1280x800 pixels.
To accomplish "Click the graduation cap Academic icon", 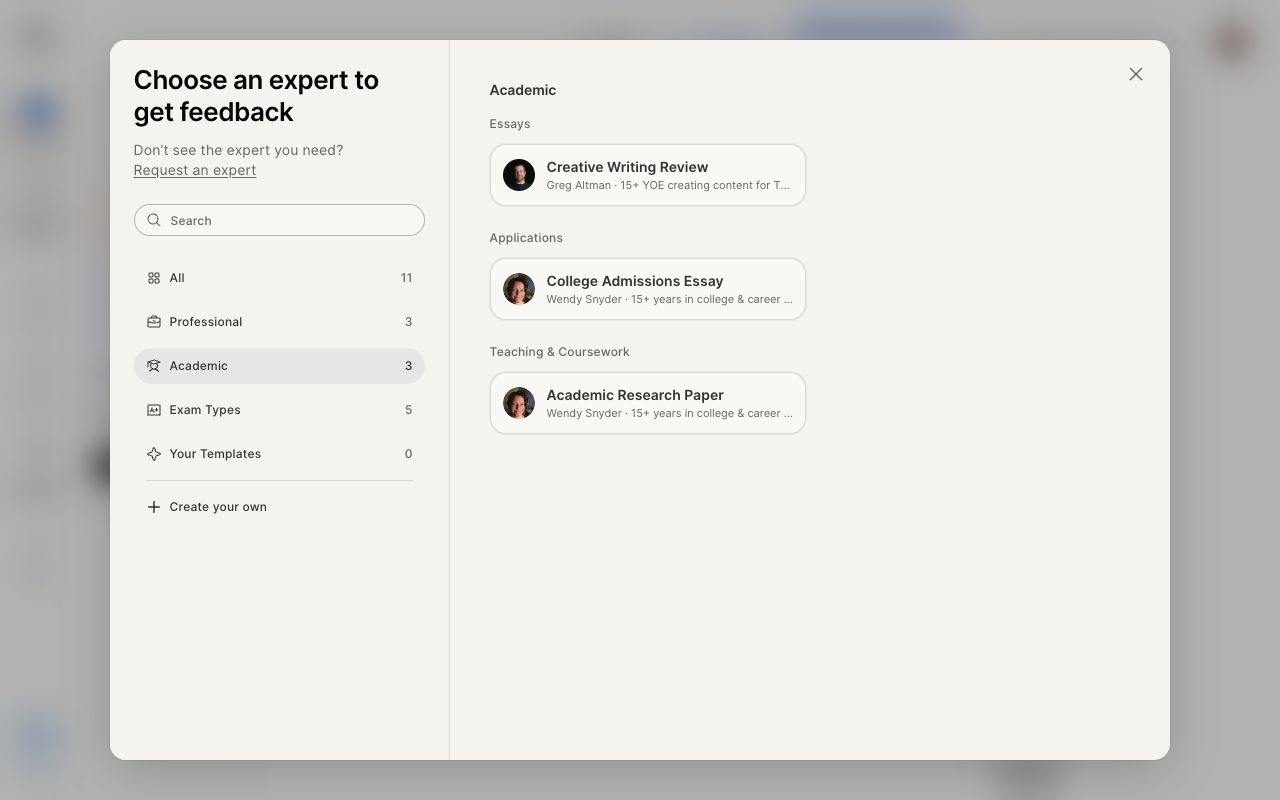I will pyautogui.click(x=154, y=366).
